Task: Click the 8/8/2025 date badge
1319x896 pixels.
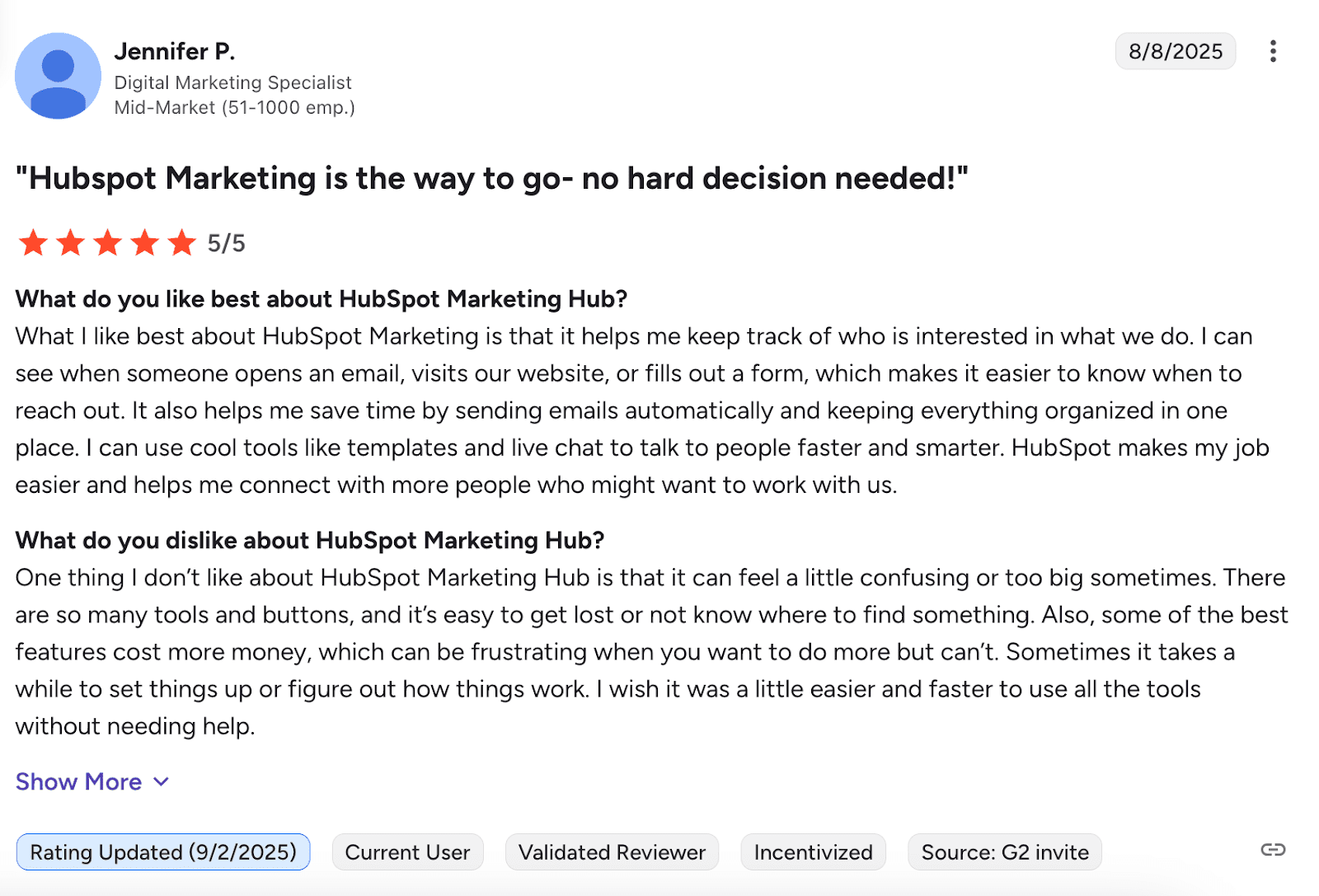Action: coord(1175,51)
